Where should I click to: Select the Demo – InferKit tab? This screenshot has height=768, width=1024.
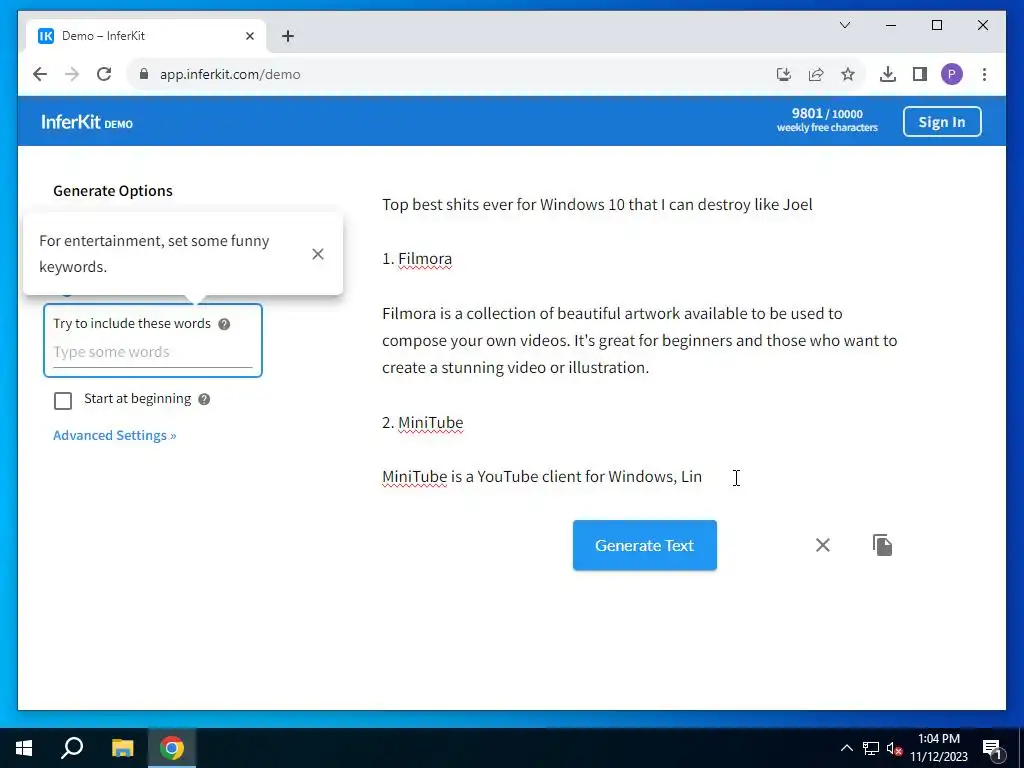pos(146,36)
